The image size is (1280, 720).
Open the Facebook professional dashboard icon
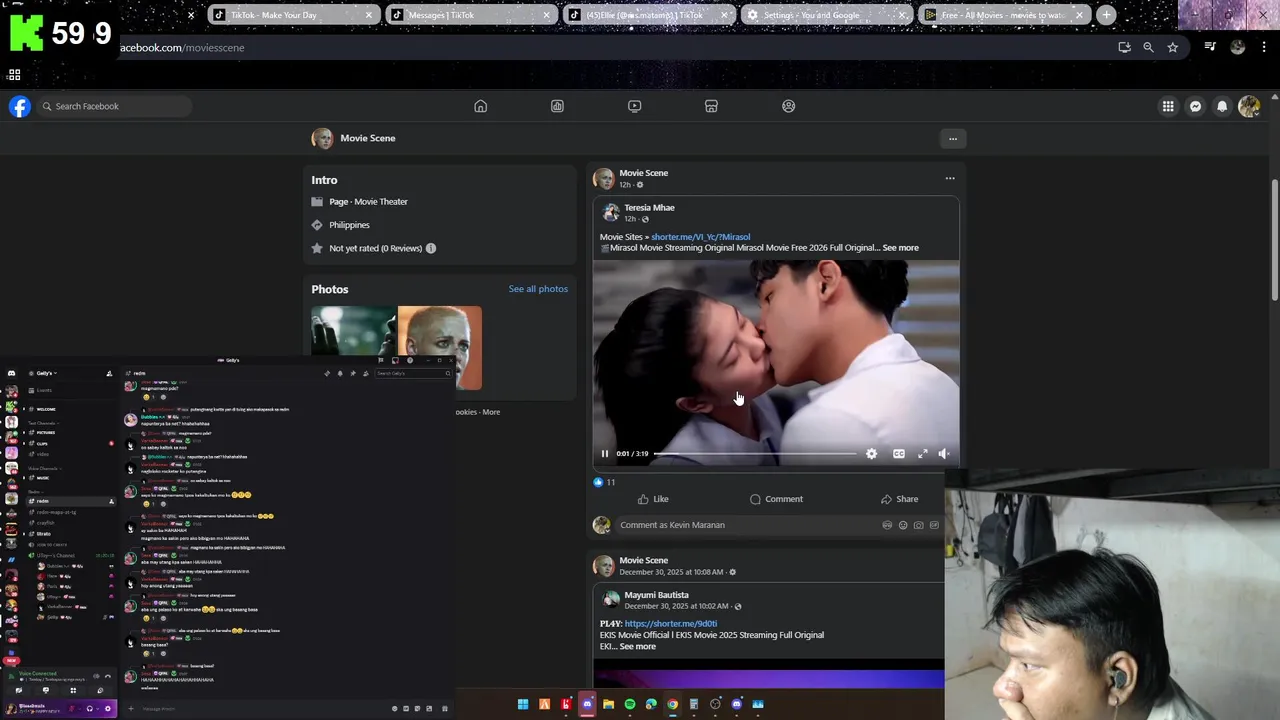coord(557,106)
